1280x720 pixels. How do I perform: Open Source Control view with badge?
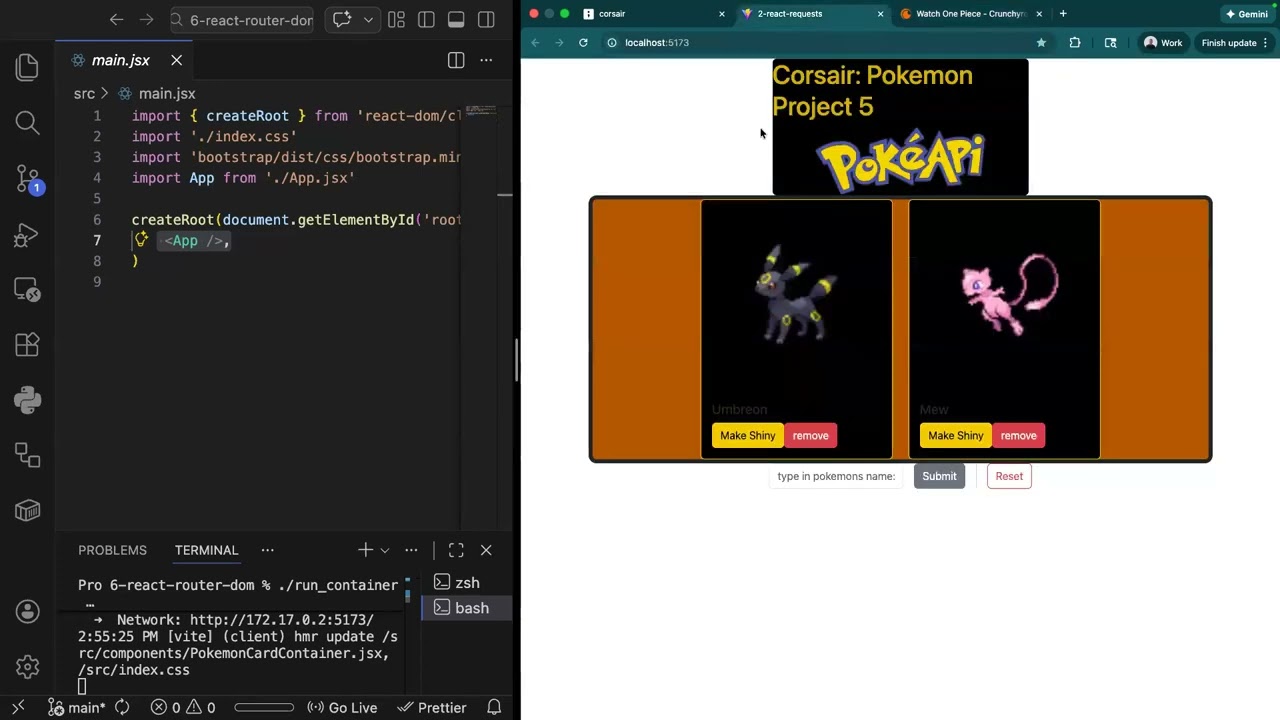[27, 179]
